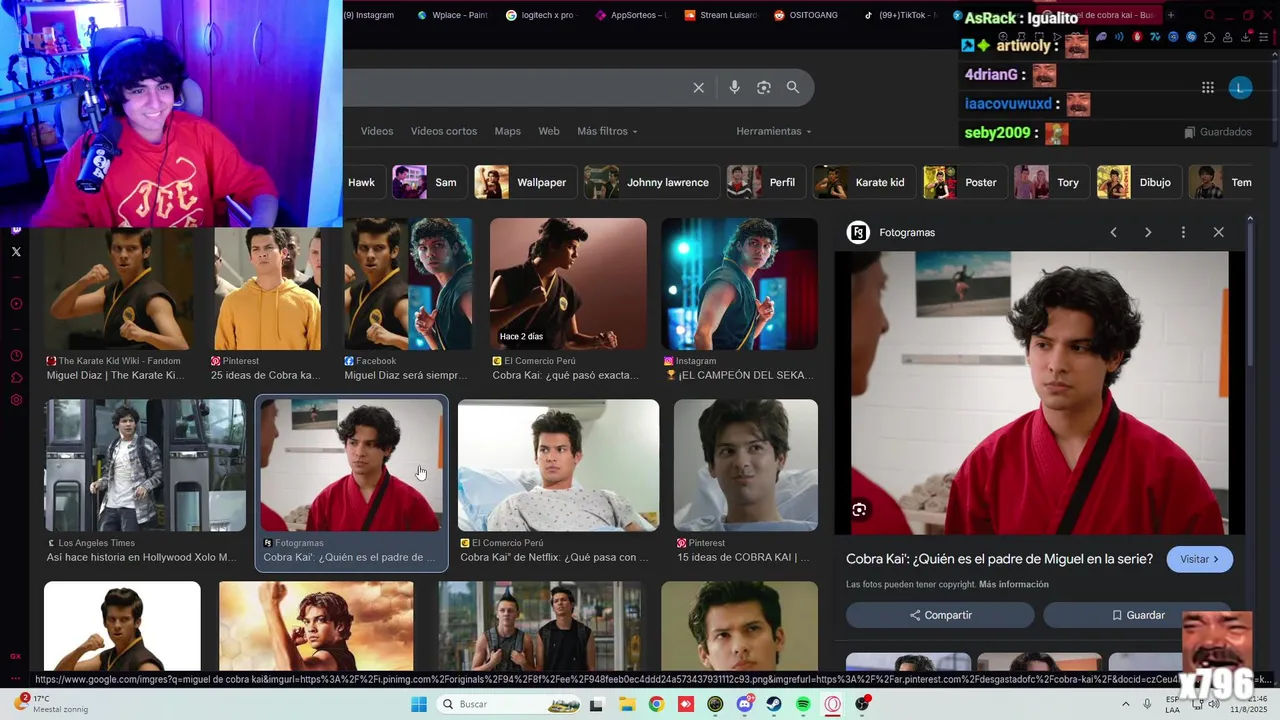The height and width of the screenshot is (720, 1280).
Task: Open Google Lens image search icon
Action: click(764, 88)
